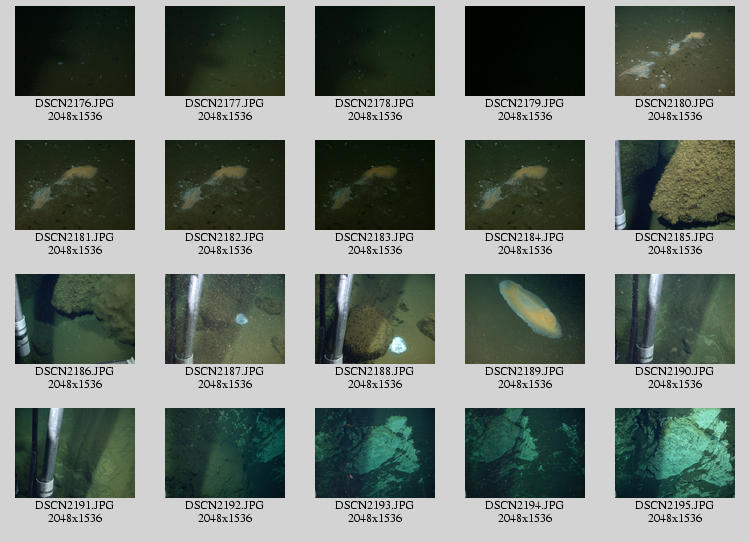The image size is (750, 542).
Task: Click the filename label DSCN2194.JPG
Action: (x=525, y=505)
